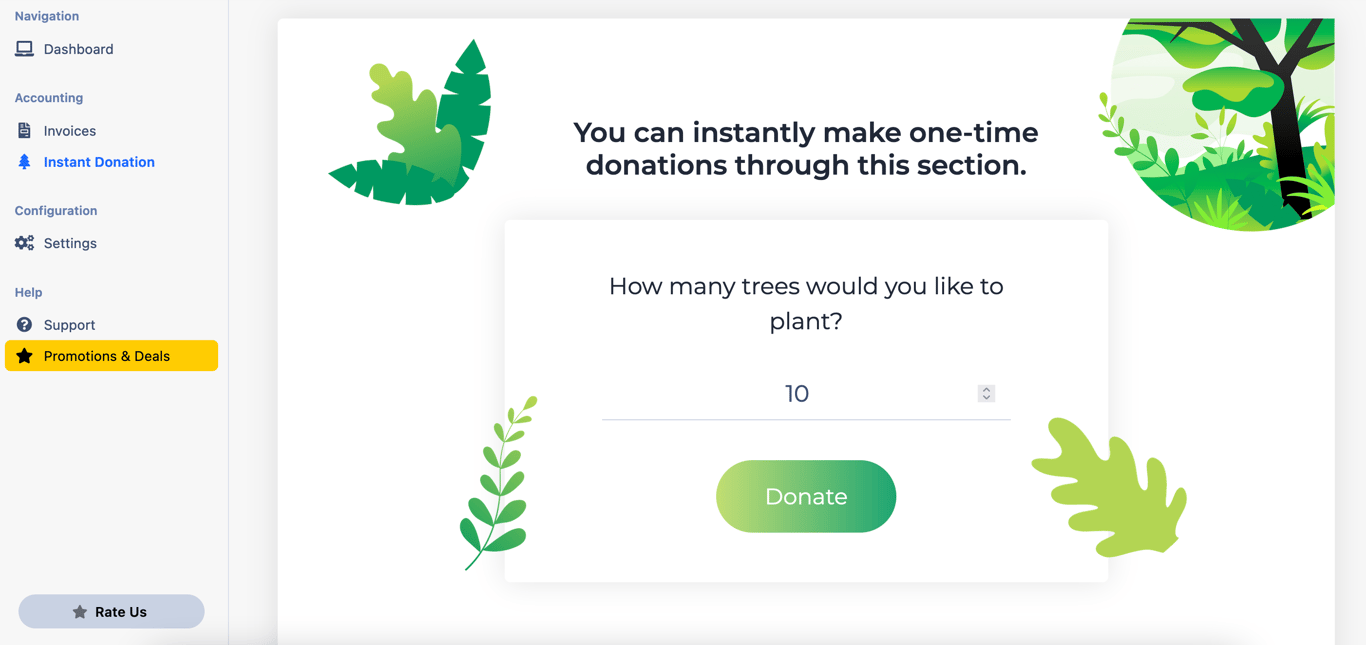Open the Dashboard page

[78, 49]
